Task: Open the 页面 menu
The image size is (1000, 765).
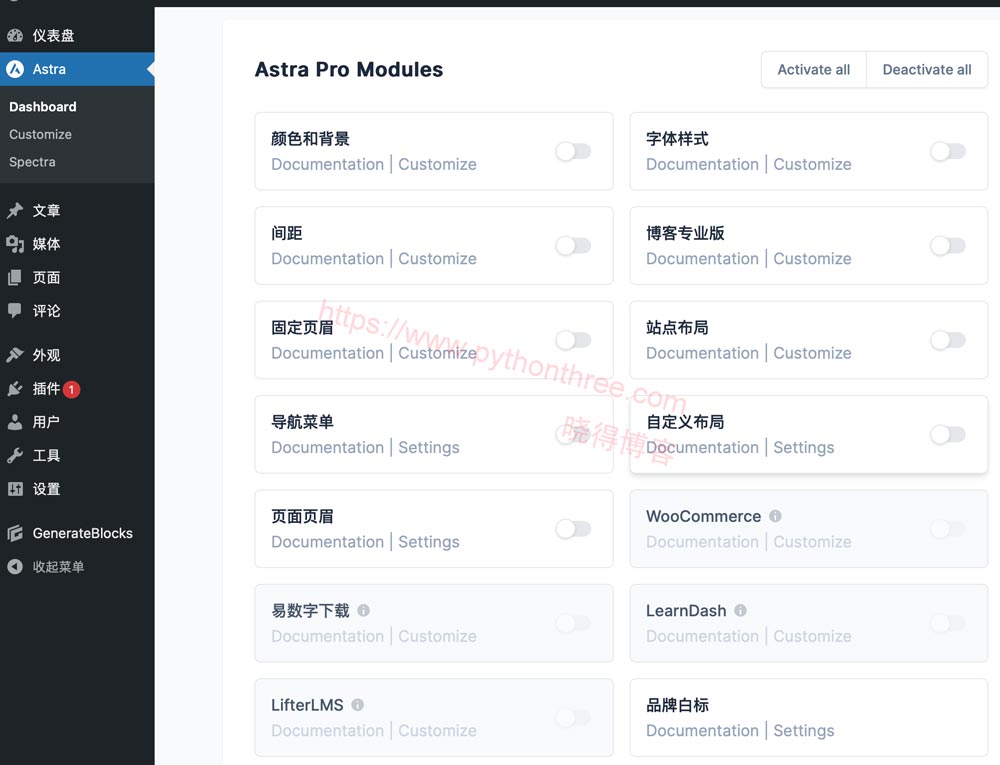Action: pos(77,277)
